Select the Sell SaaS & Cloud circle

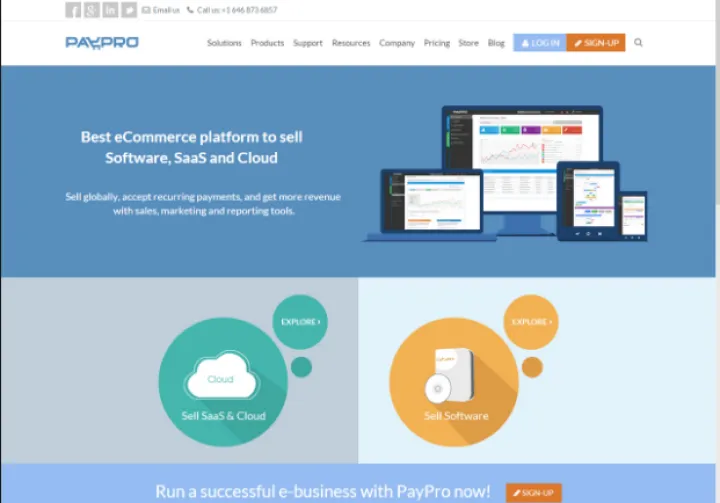pyautogui.click(x=223, y=382)
